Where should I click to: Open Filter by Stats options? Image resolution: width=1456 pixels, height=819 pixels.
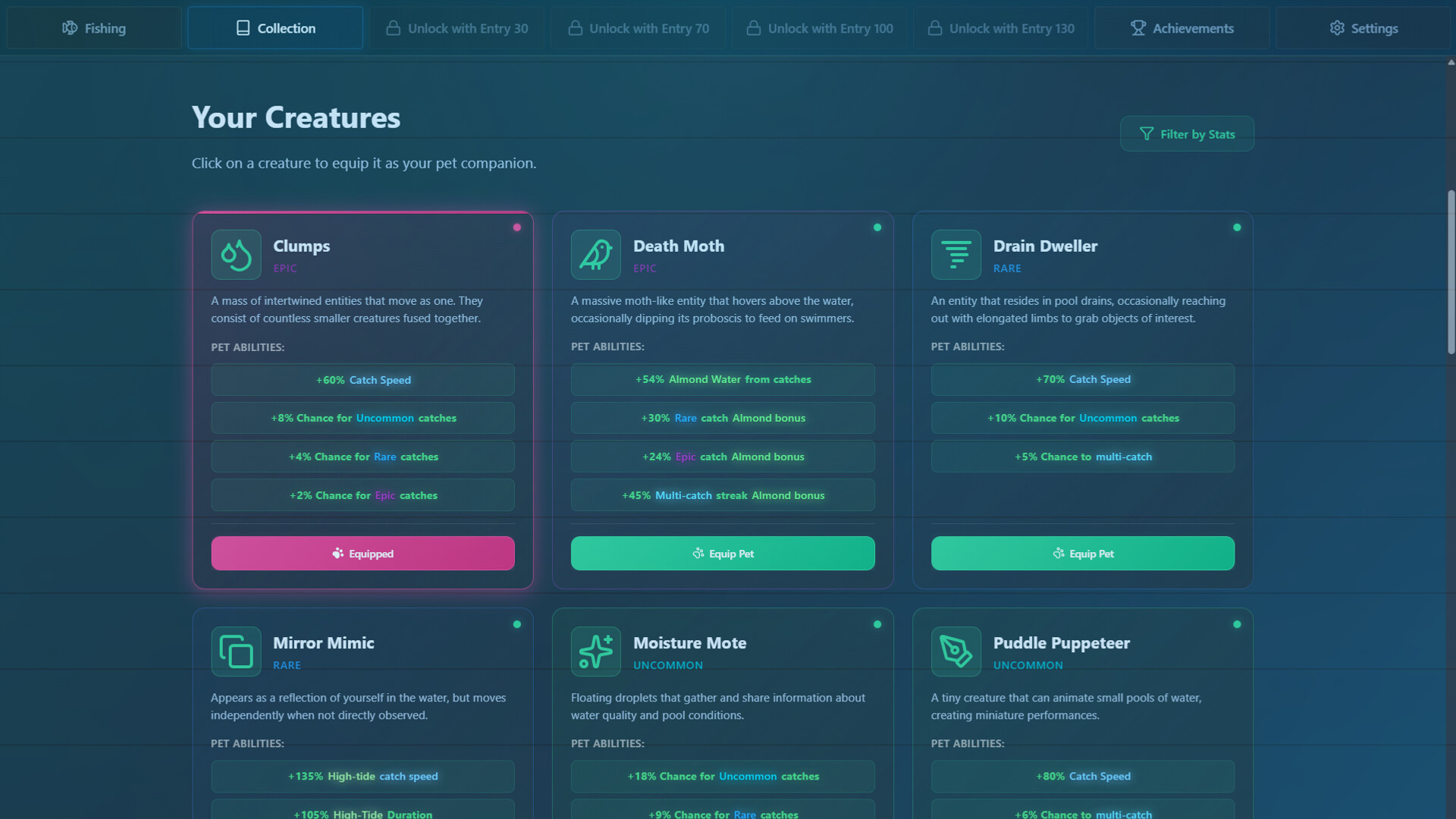pos(1187,134)
